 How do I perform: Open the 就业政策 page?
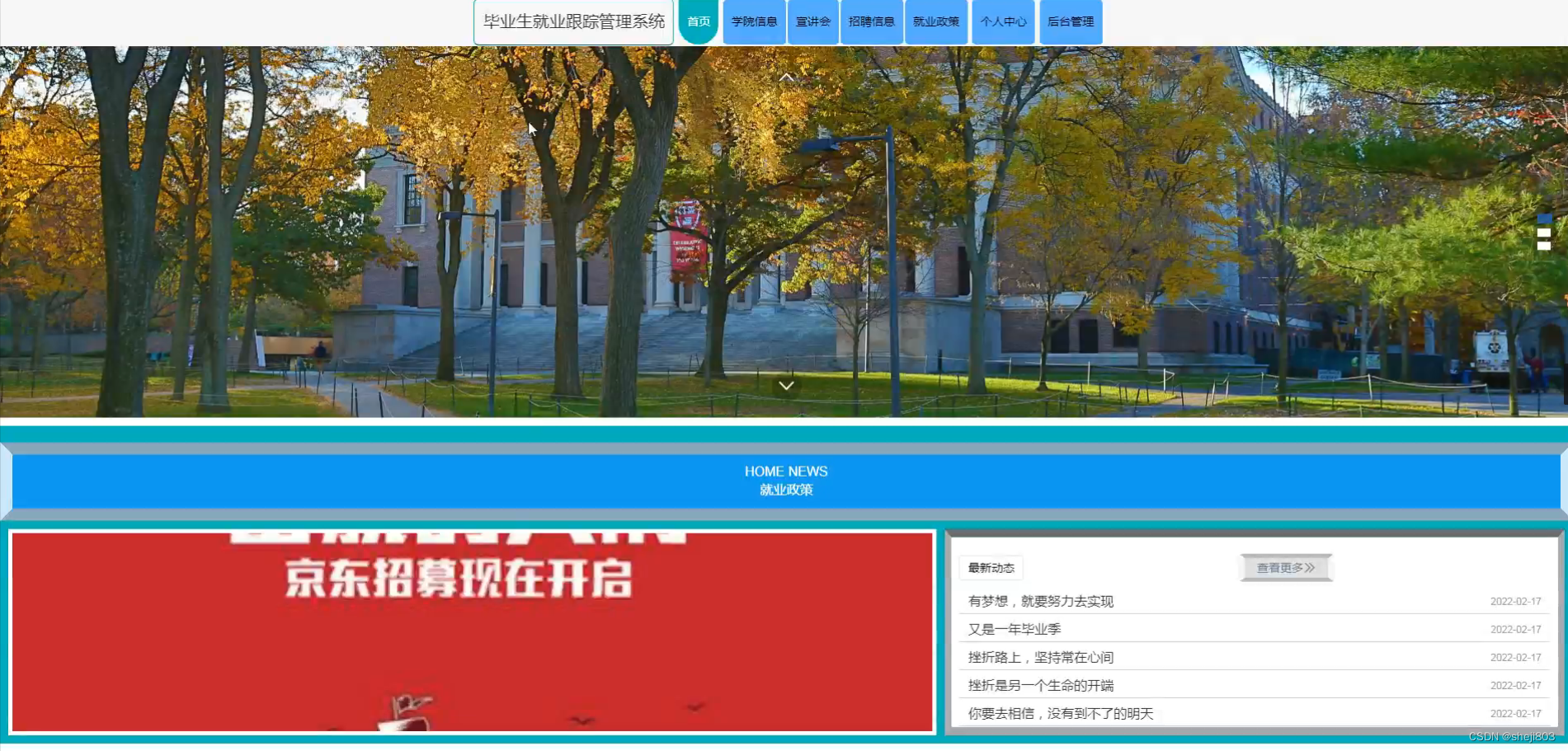tap(935, 22)
